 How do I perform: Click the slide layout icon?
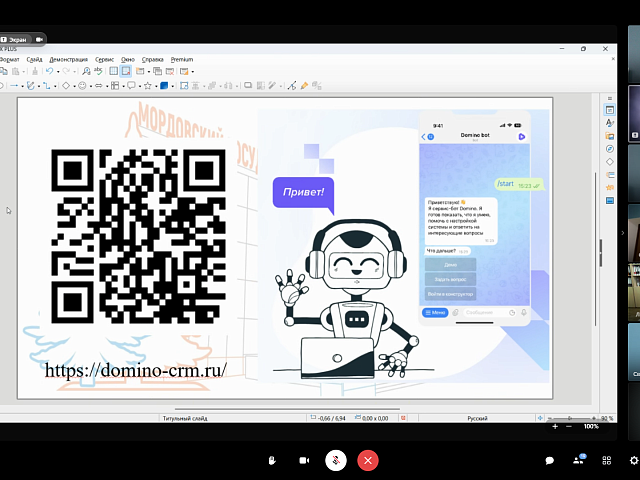184,71
